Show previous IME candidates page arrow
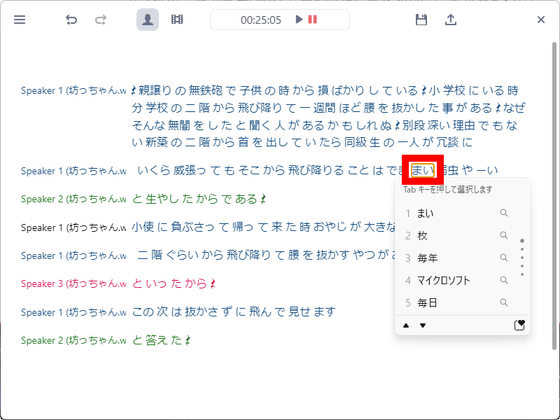 click(406, 325)
